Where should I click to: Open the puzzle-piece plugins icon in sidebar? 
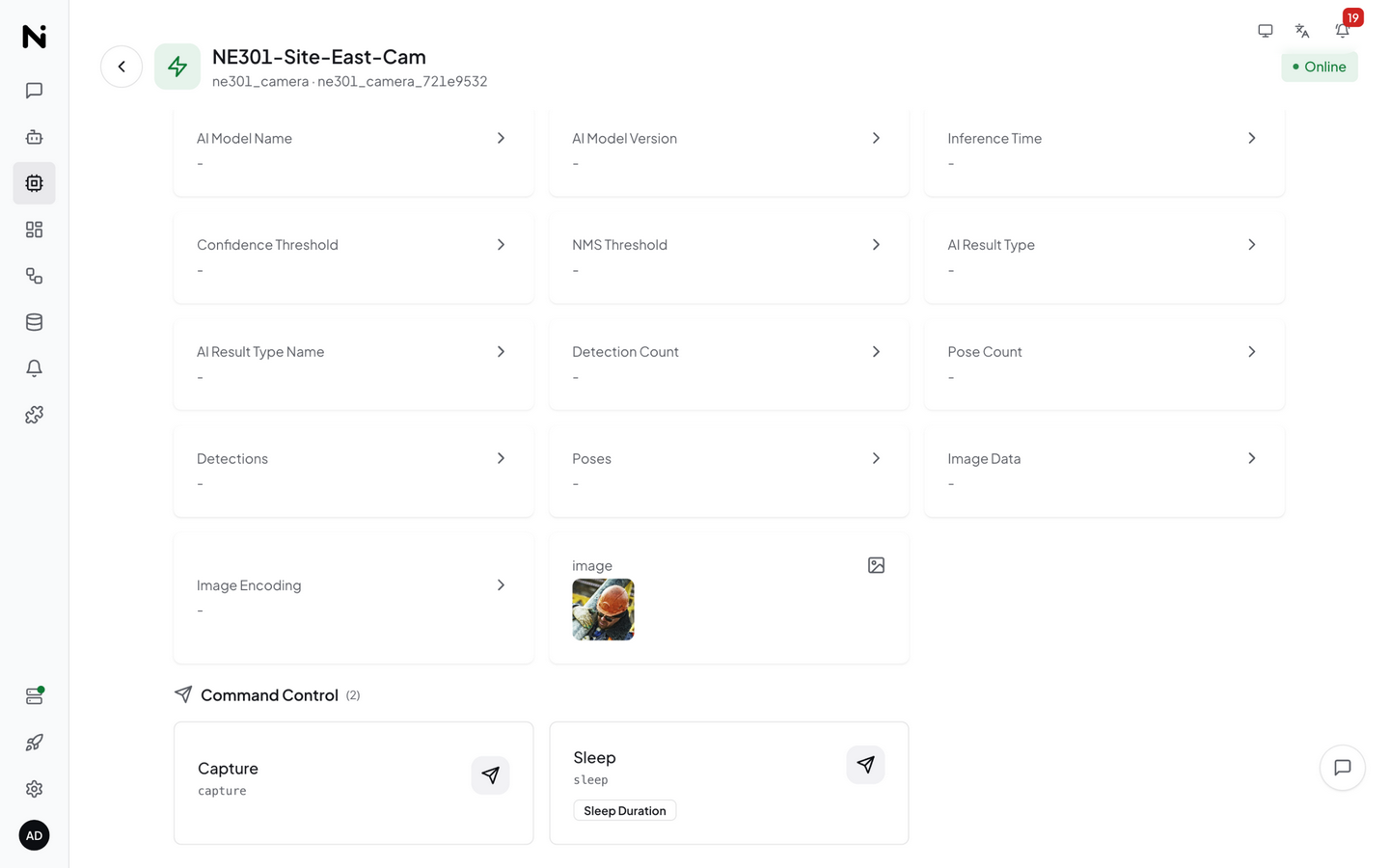[x=34, y=415]
